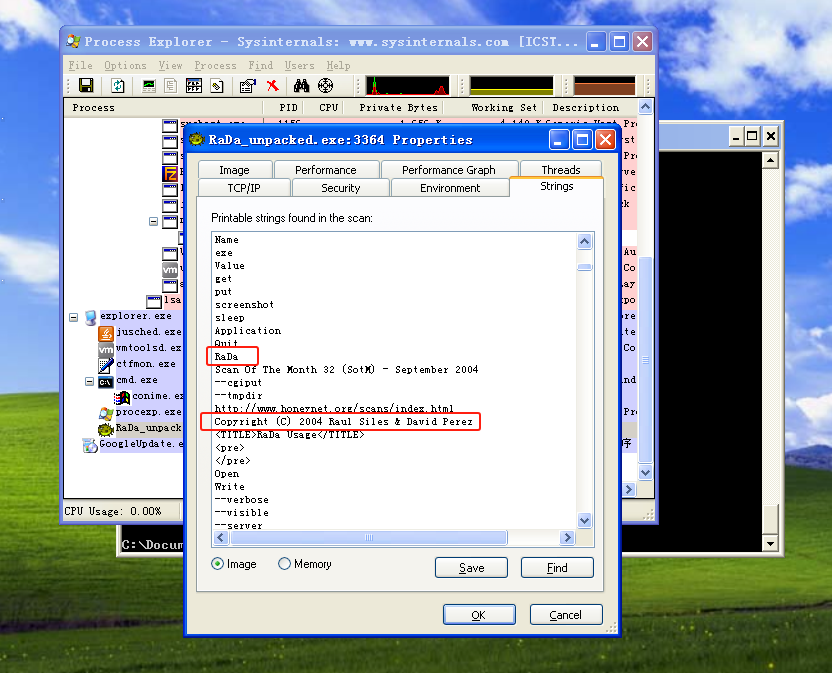Collapse the explorer.exe tree node
The height and width of the screenshot is (673, 832).
[74, 317]
